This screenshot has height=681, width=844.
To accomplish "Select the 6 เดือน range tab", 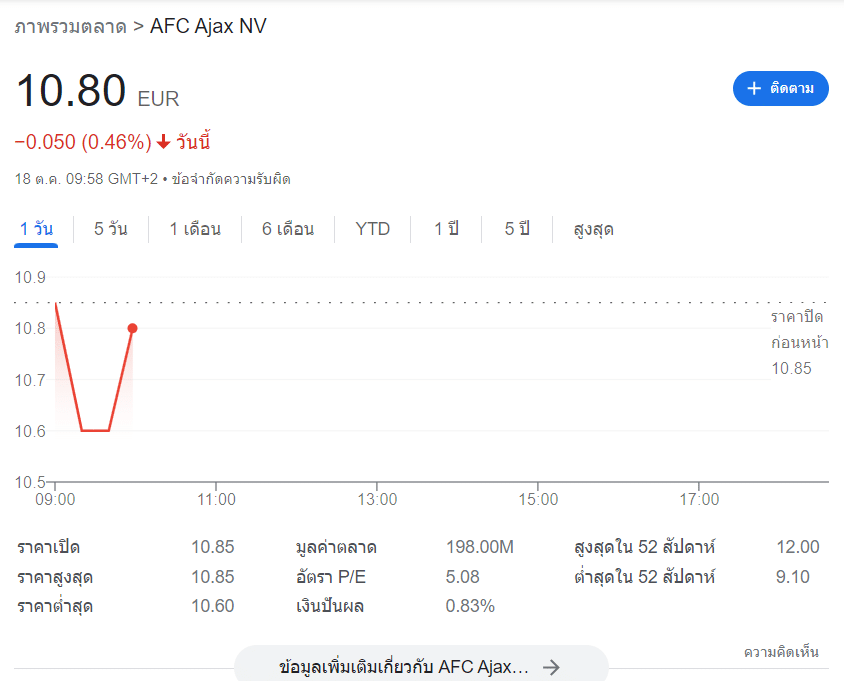I will [x=288, y=229].
